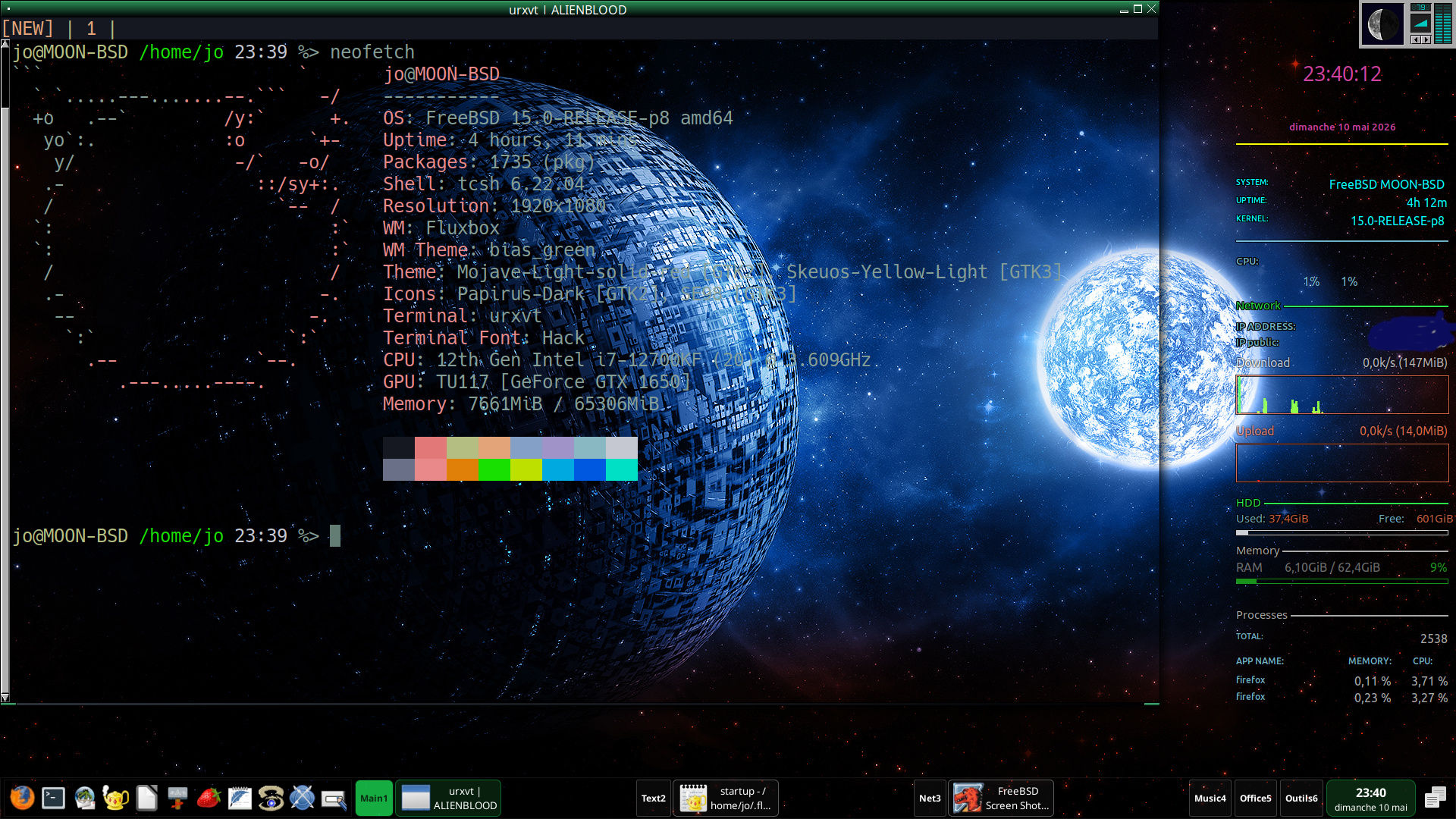Switch to Outils6 workspace

point(1301,798)
